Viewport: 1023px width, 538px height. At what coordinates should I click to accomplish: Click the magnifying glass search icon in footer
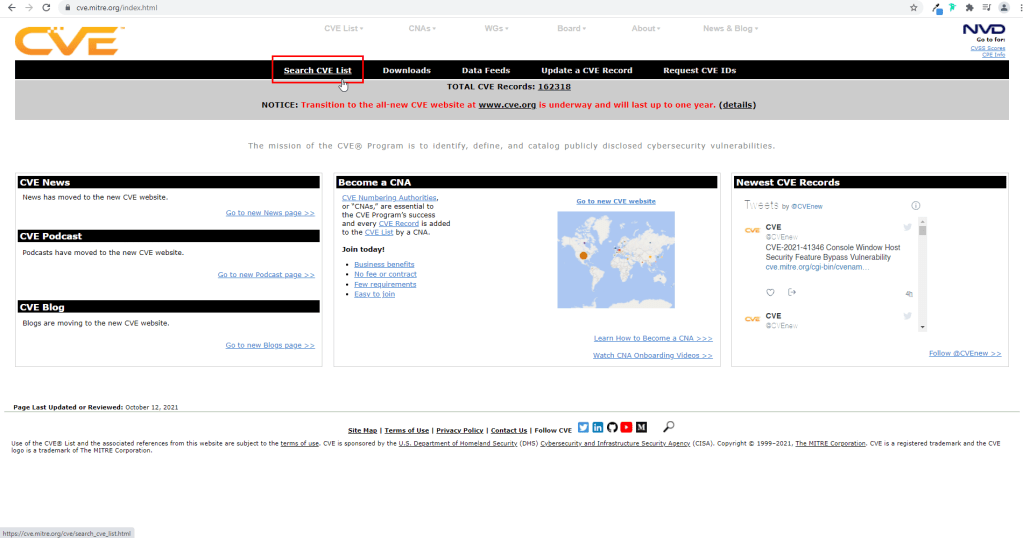tap(669, 427)
